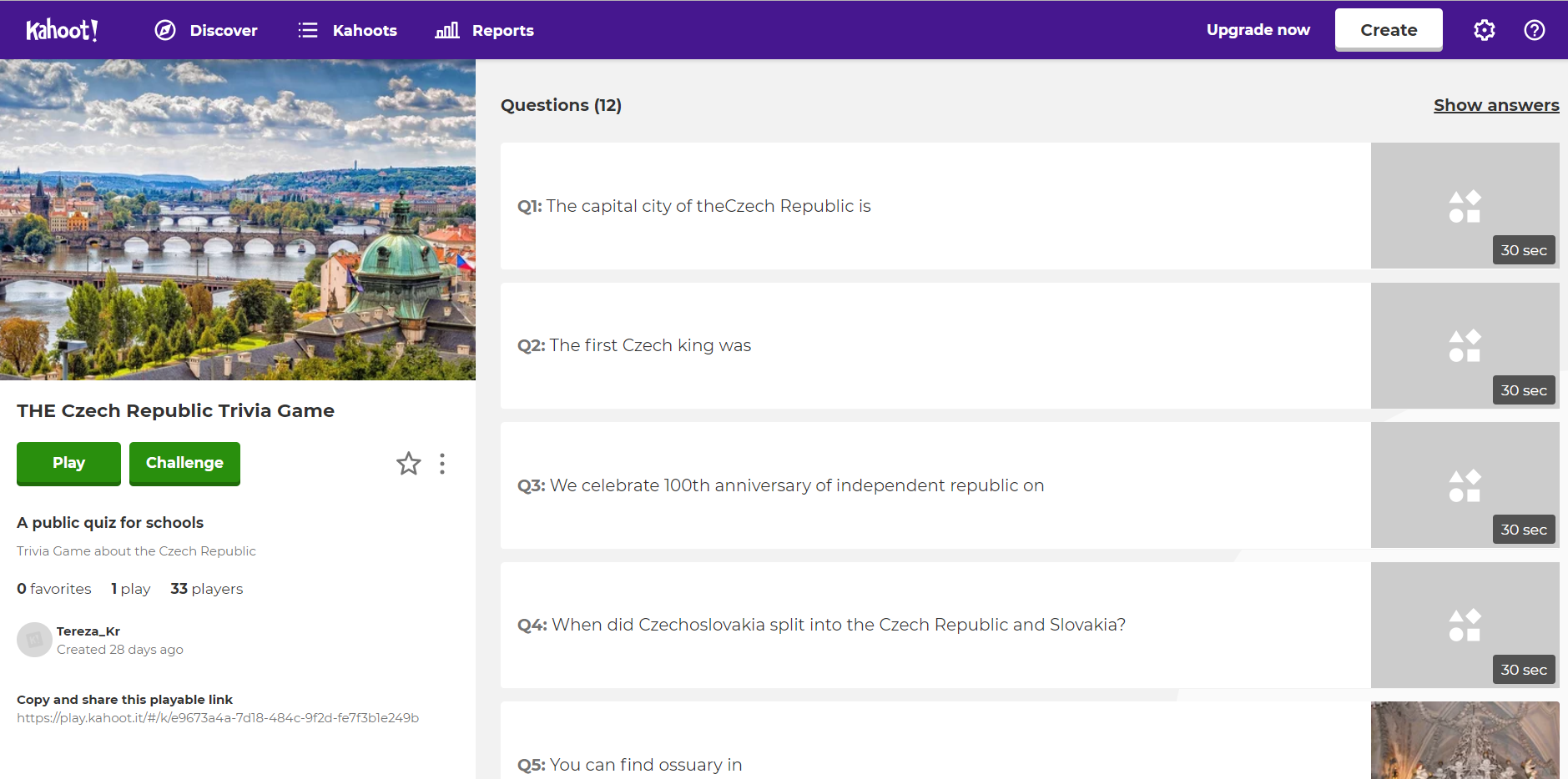Viewport: 1568px width, 779px height.
Task: Click the Discover compass icon
Action: [165, 30]
